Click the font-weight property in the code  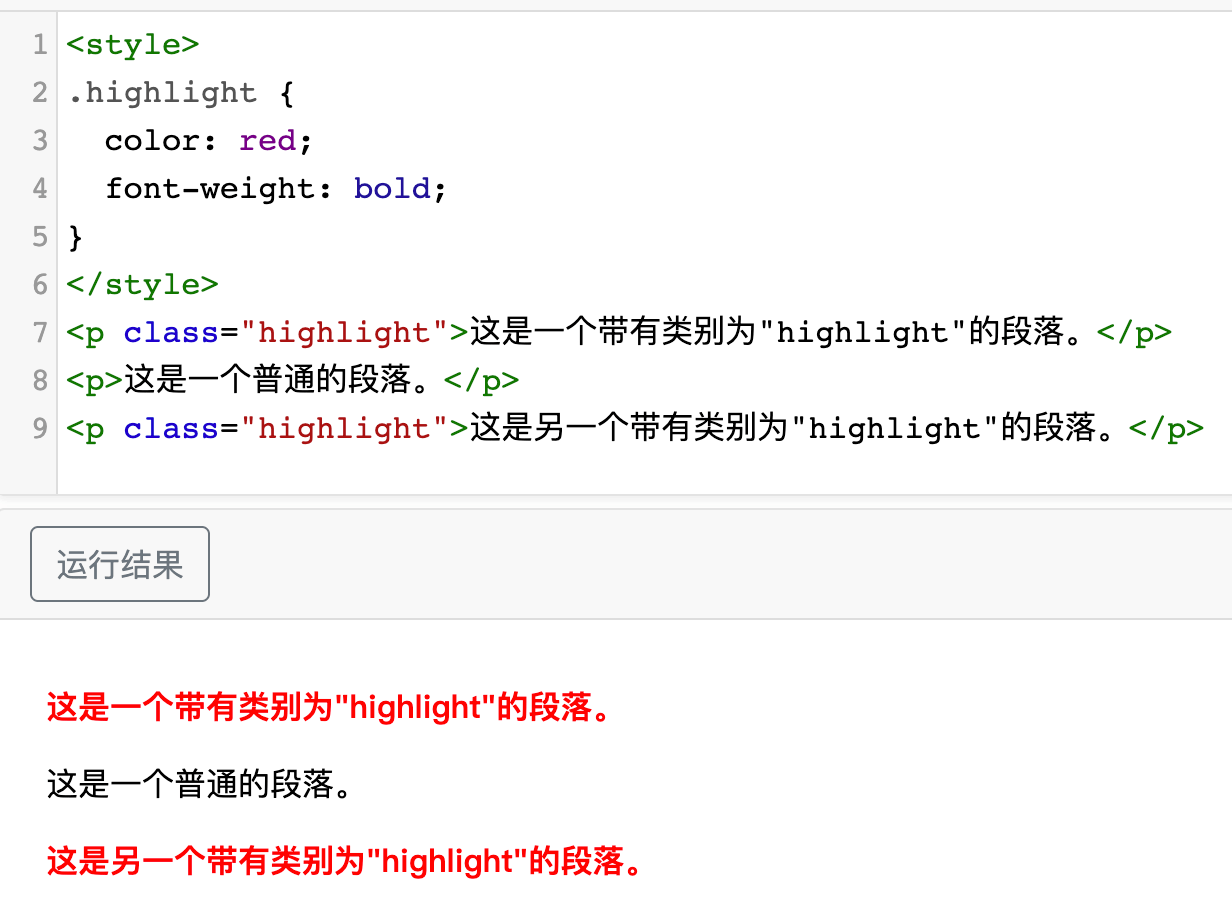coord(209,189)
